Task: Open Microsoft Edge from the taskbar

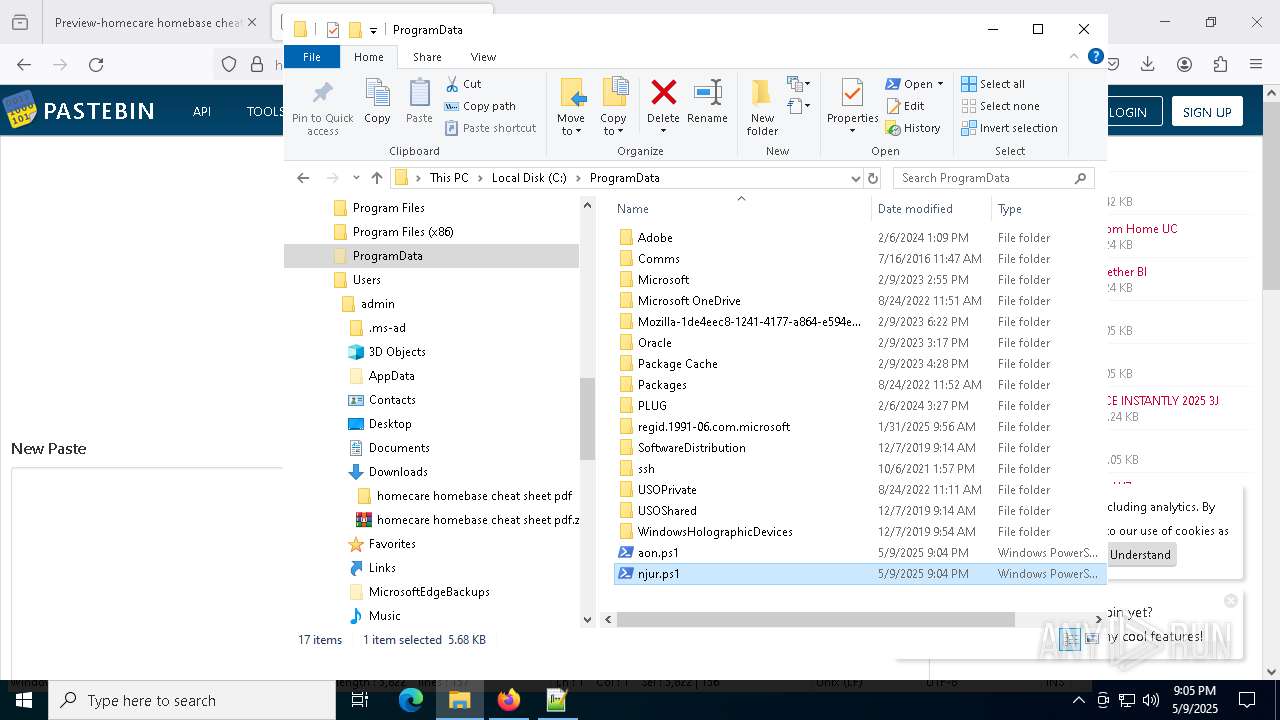Action: pyautogui.click(x=411, y=700)
